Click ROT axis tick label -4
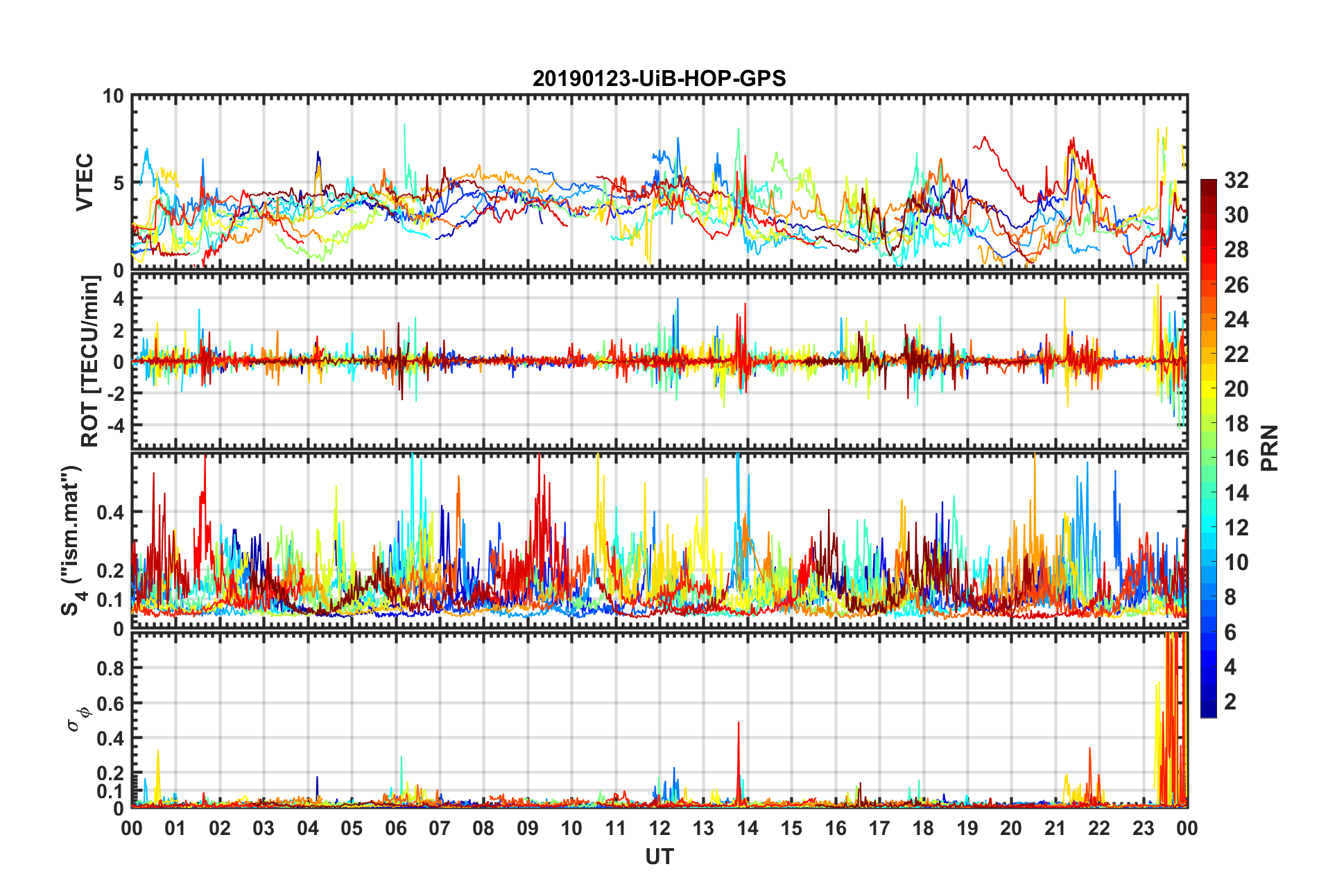Viewport: 1319px width, 896px height. pos(114,424)
